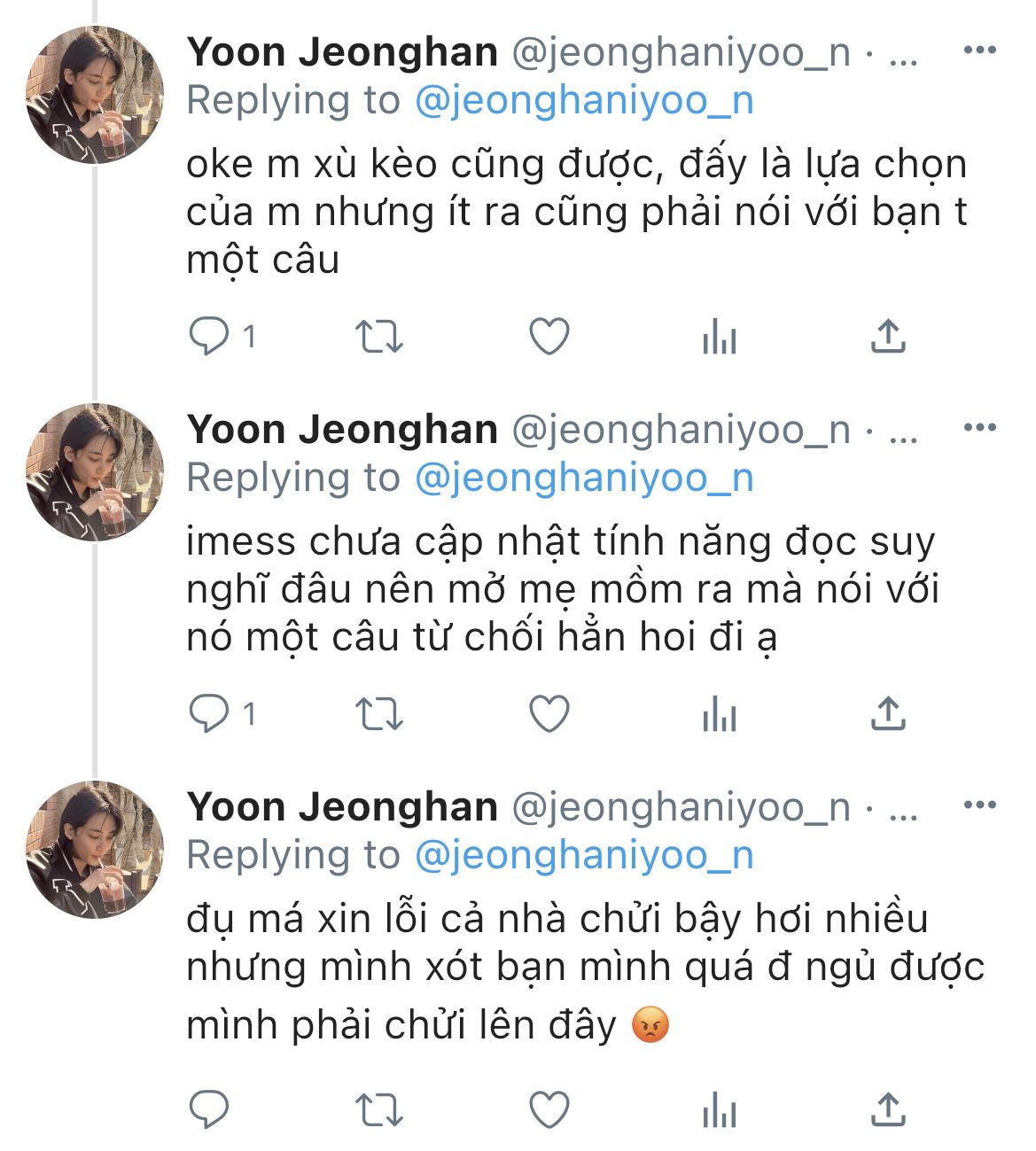Screen dimensions: 1036x1151
Task: Like the tweet starting "oke m xù kèo"
Action: (549, 337)
